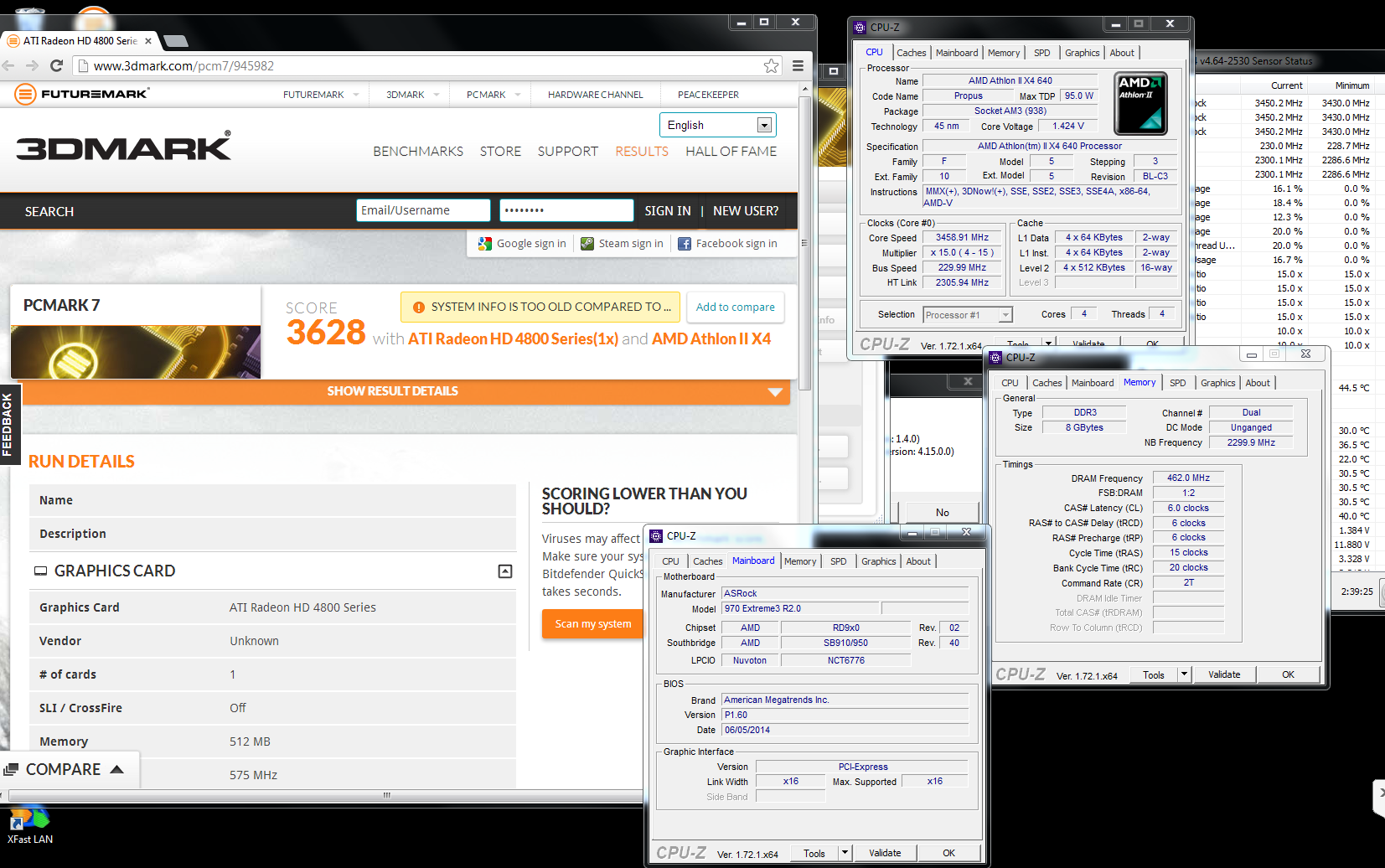Click the Email/Username field

pyautogui.click(x=423, y=210)
